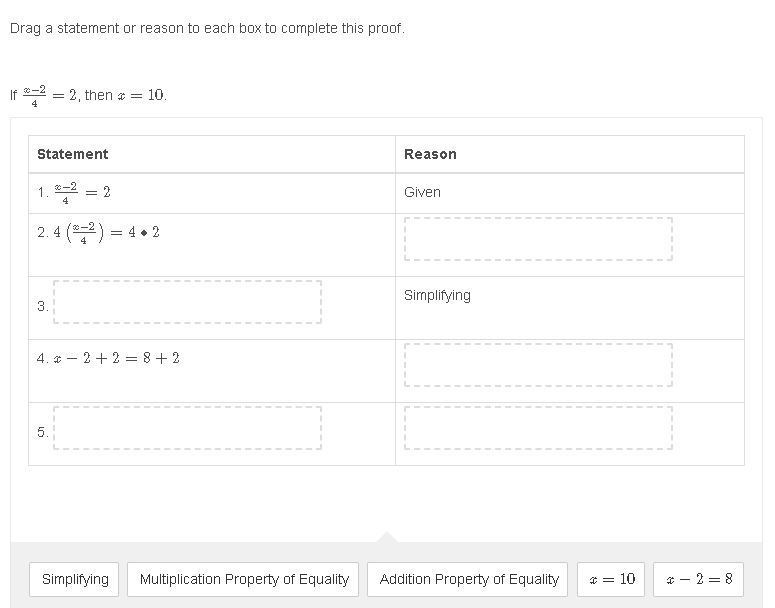Click the Reason column header

click(x=430, y=154)
